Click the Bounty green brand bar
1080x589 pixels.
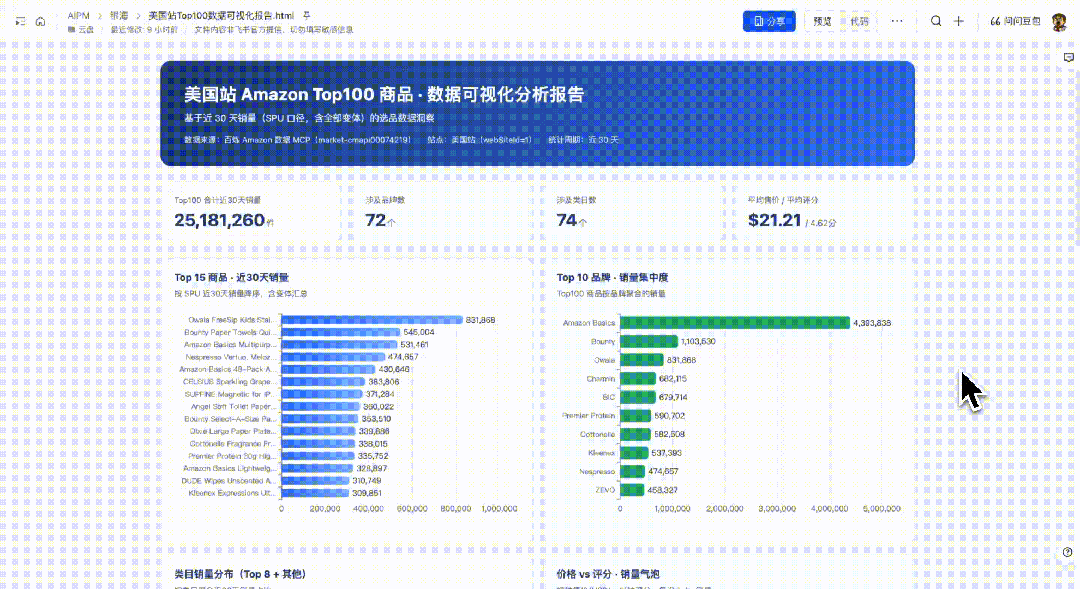649,341
